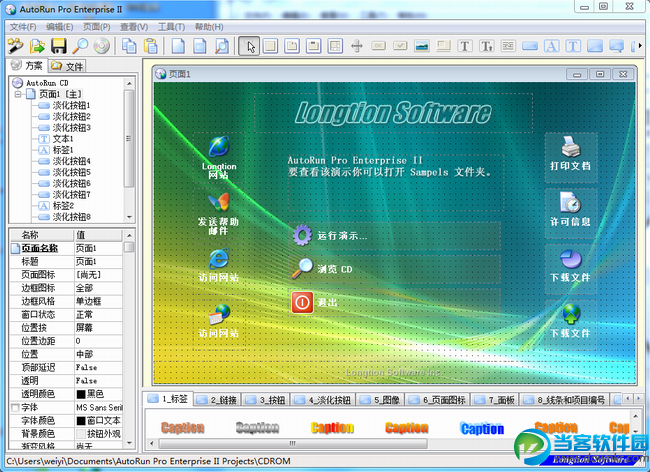Select the image picture object tool
Viewport: 650px width, 472px height.
[422, 46]
